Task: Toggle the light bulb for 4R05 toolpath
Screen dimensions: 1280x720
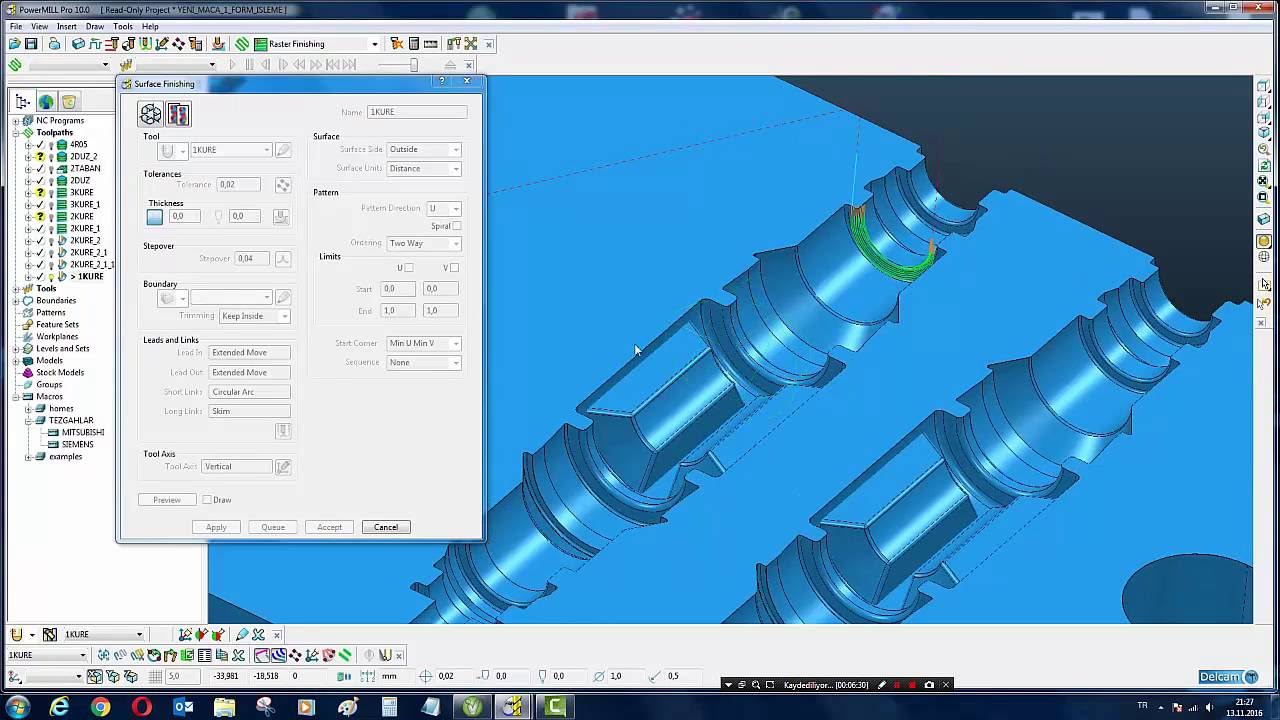Action: point(51,145)
